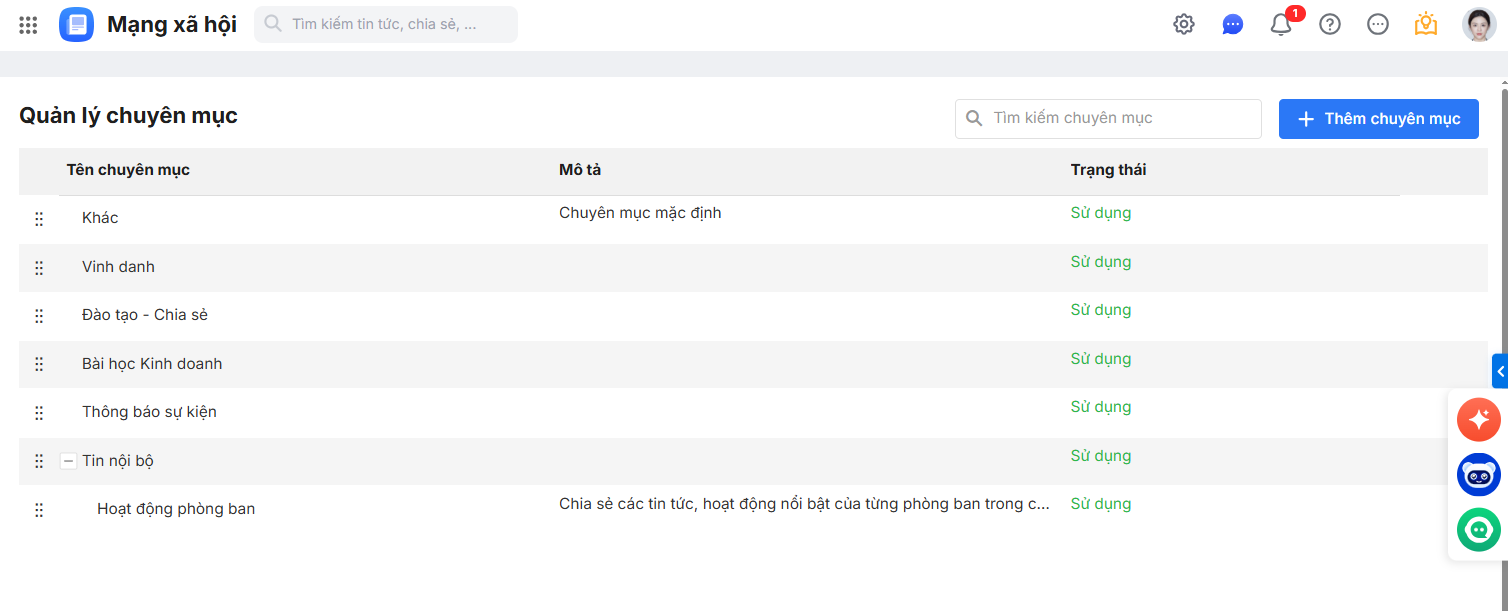Click the Mạng xã hội app logo
The width and height of the screenshot is (1508, 611).
coord(76,25)
